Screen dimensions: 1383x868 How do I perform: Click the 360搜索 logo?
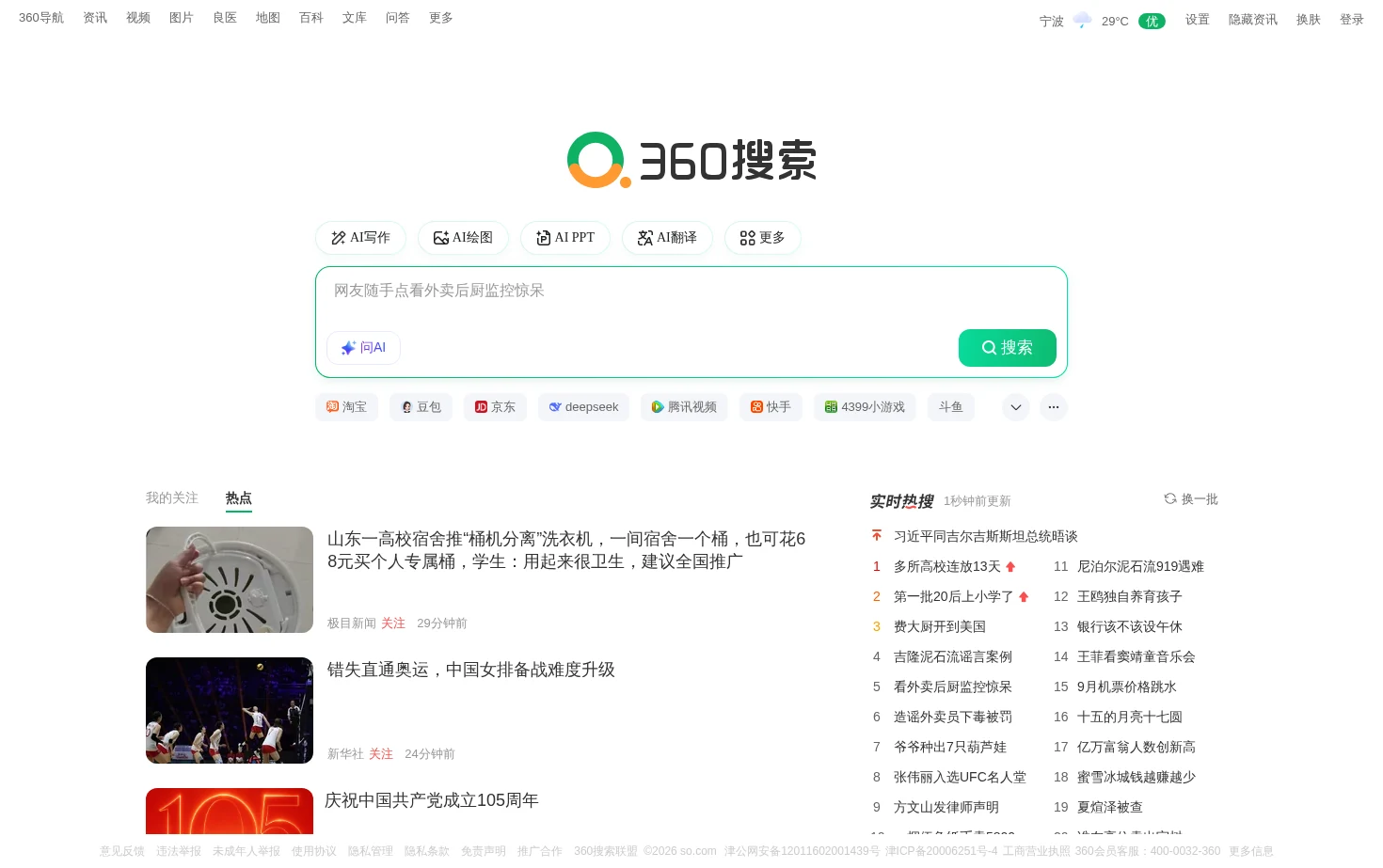pyautogui.click(x=691, y=160)
